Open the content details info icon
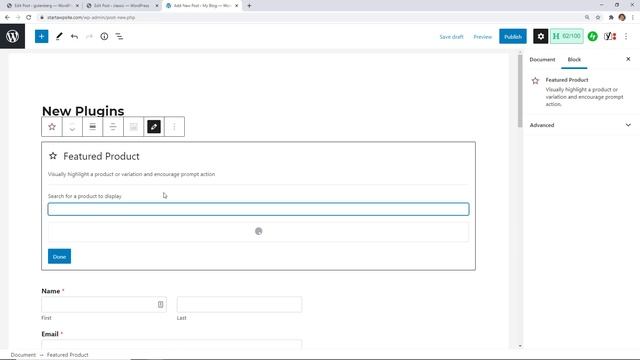This screenshot has width=640, height=360. [104, 36]
